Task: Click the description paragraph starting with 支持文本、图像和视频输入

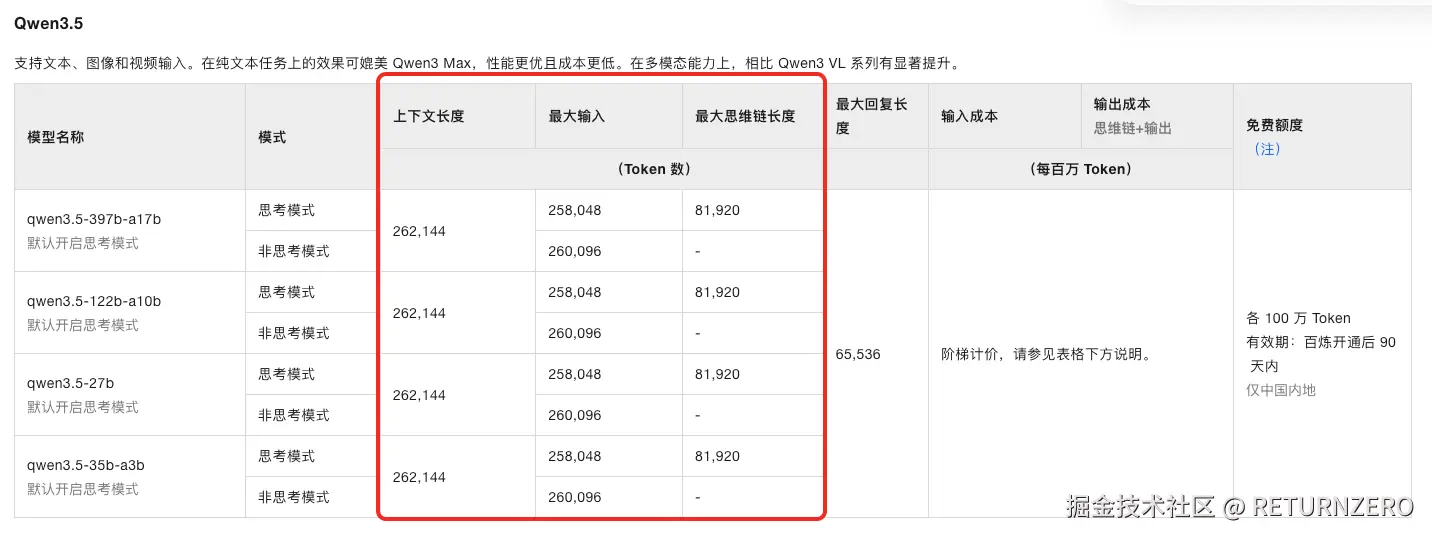Action: [488, 63]
